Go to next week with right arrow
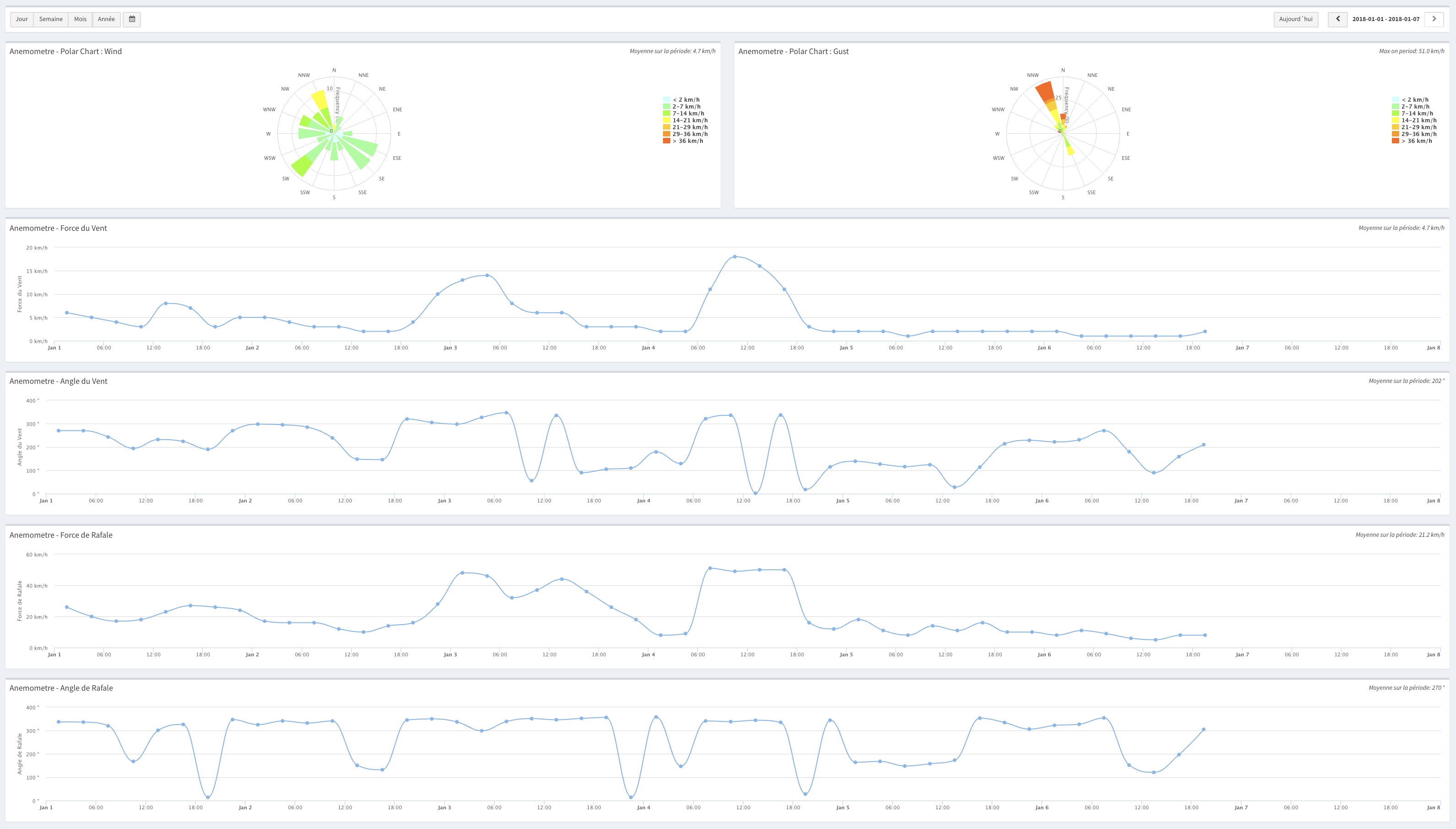The image size is (1456, 829). (x=1434, y=19)
